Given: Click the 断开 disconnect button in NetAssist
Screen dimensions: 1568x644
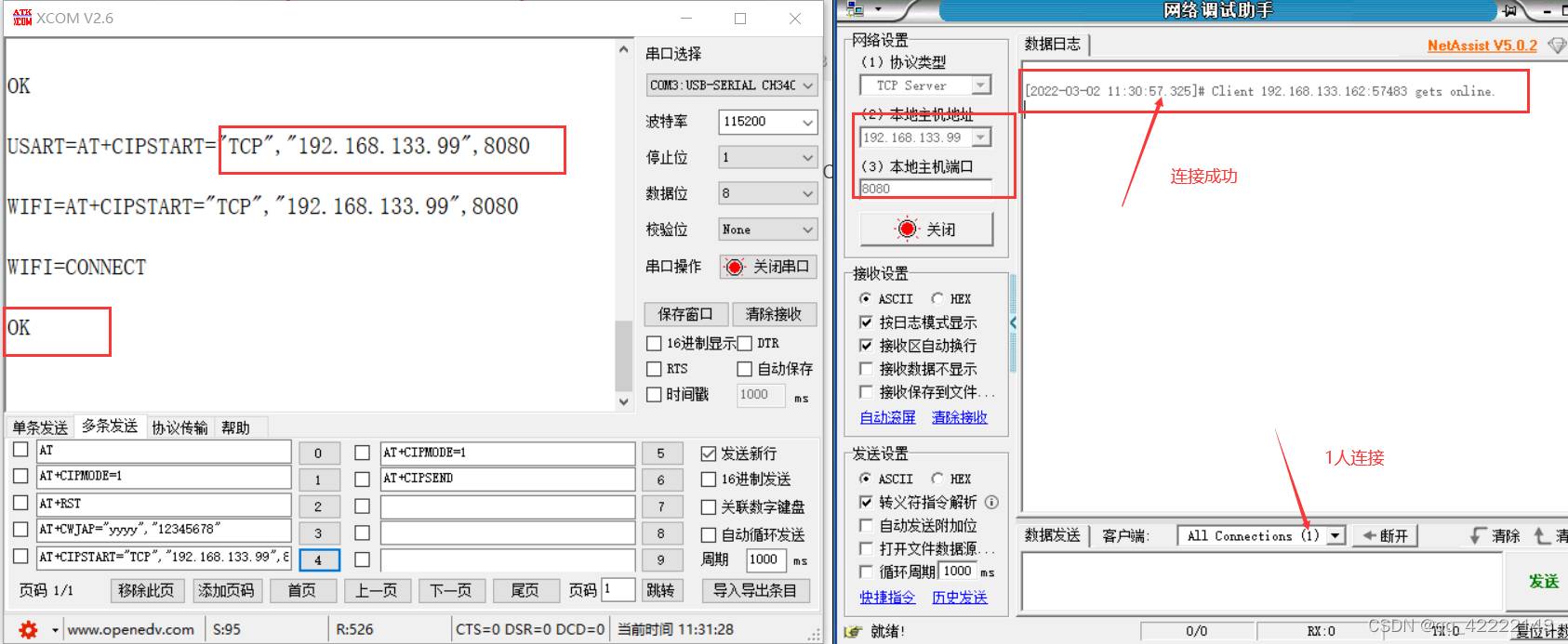Looking at the screenshot, I should click(1385, 535).
